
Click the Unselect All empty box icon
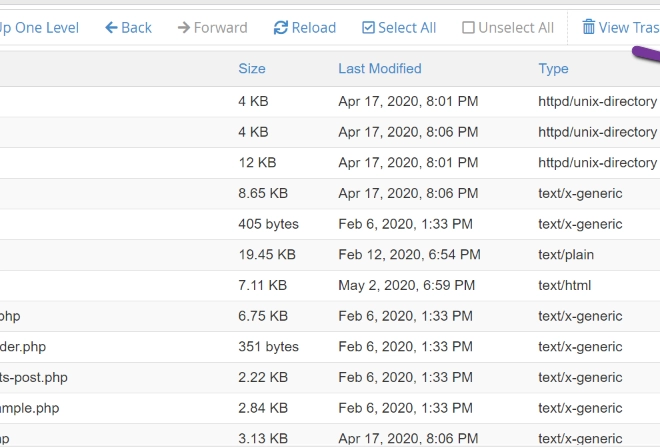468,28
